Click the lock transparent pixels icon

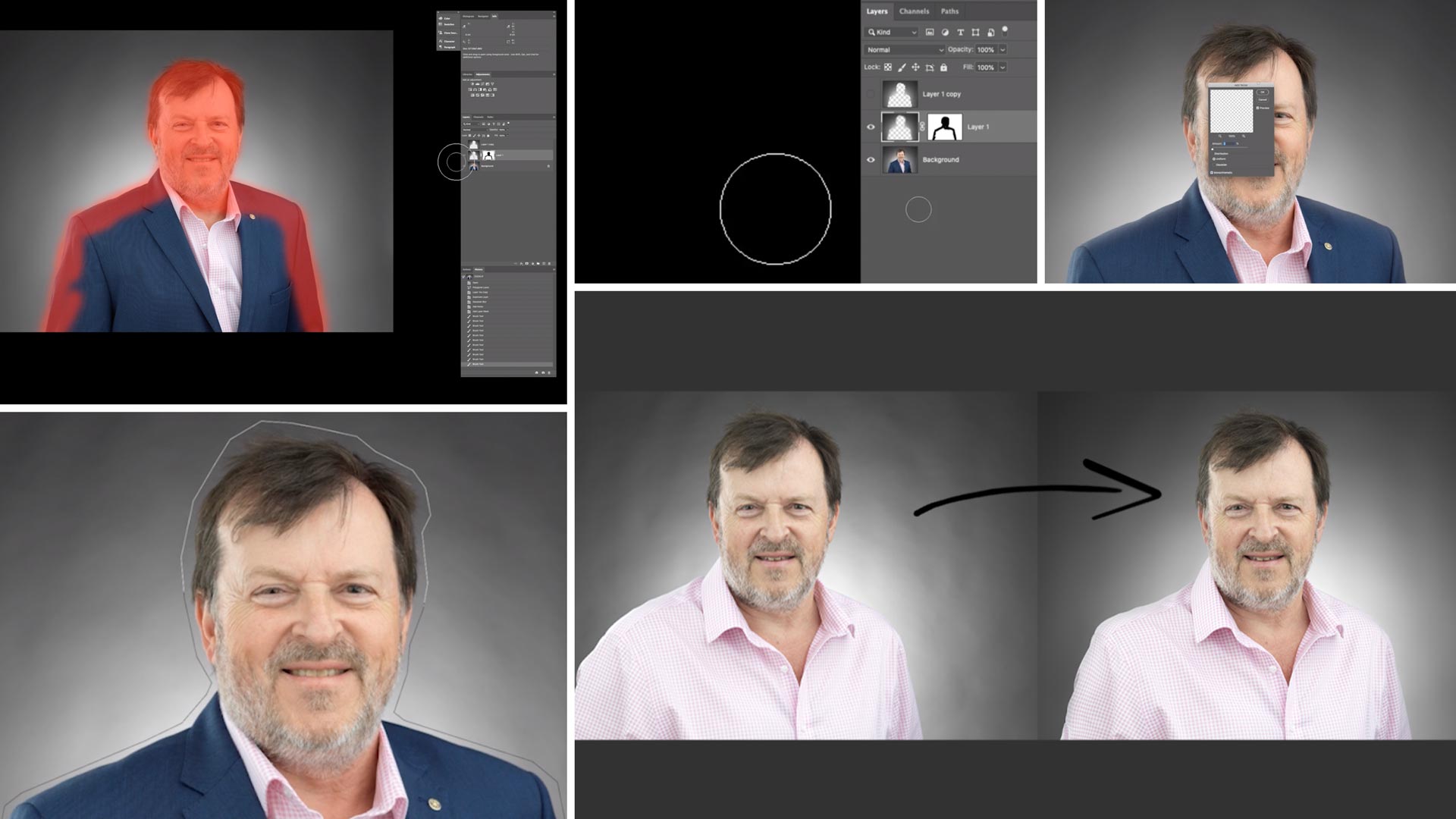(888, 67)
